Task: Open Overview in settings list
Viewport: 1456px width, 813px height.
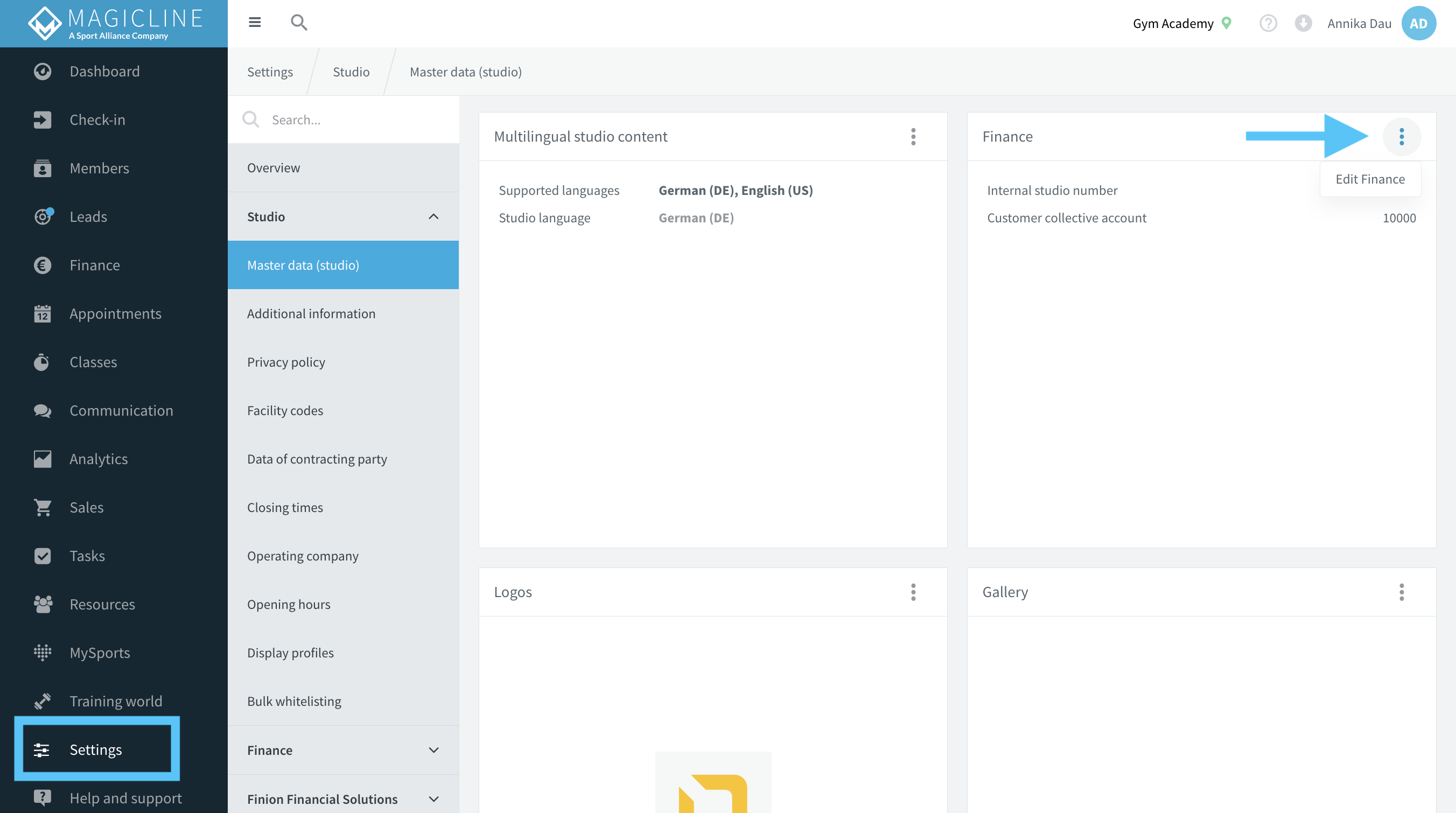Action: pos(344,168)
